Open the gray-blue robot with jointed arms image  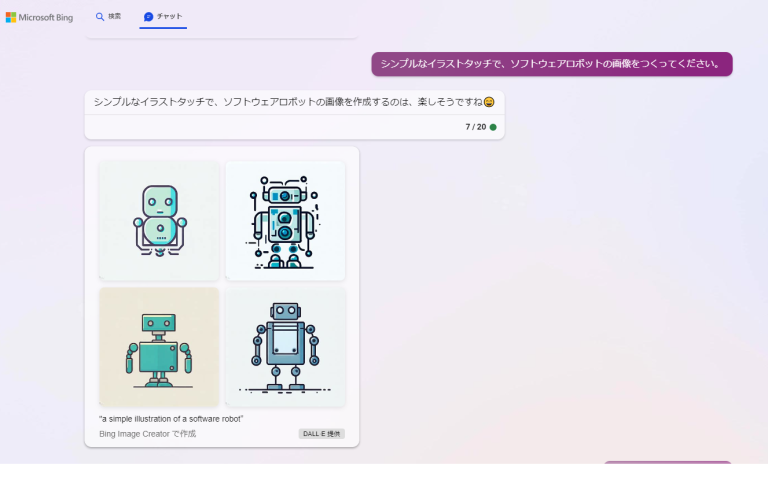point(285,347)
